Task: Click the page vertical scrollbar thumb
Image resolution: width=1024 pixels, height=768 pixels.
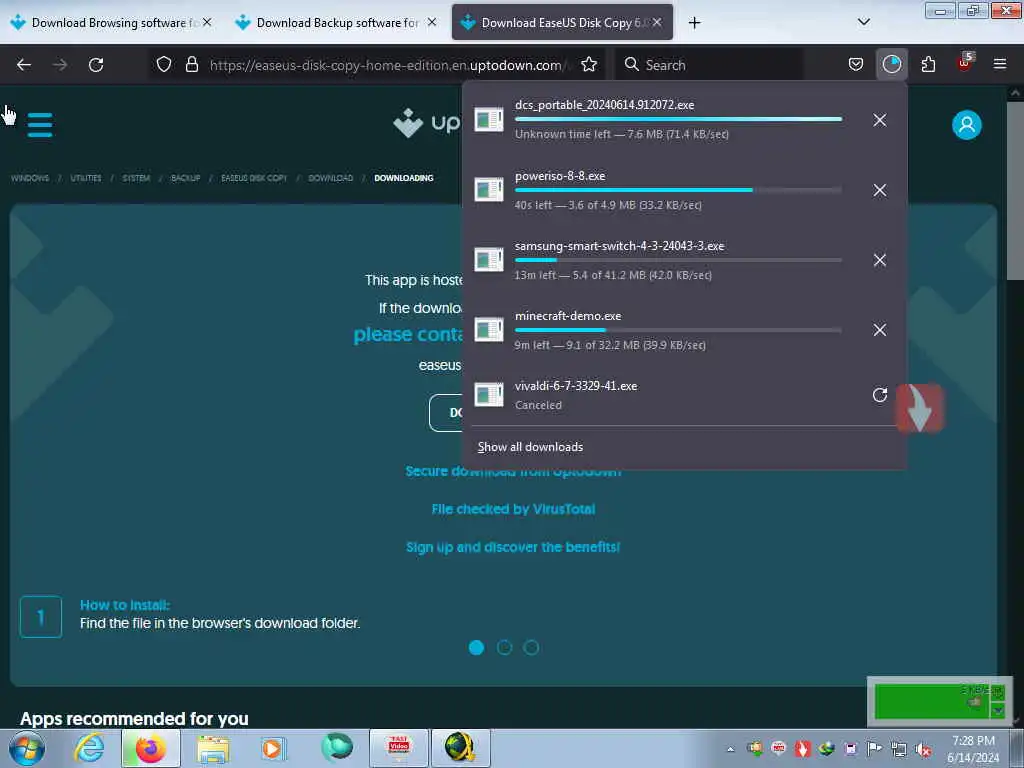Action: click(1015, 189)
